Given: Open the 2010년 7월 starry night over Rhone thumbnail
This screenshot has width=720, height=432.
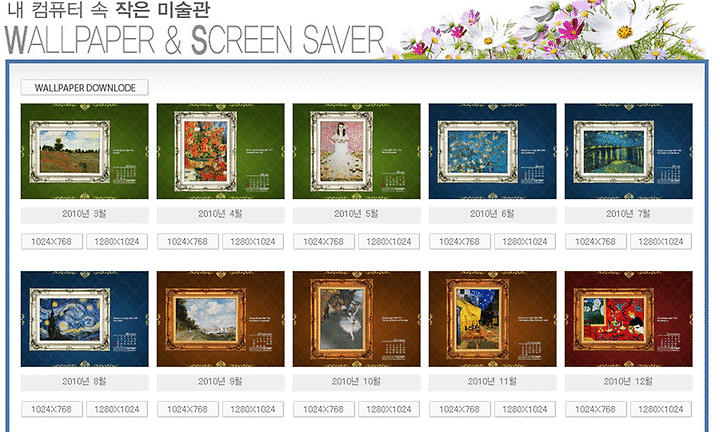Looking at the screenshot, I should (x=628, y=151).
